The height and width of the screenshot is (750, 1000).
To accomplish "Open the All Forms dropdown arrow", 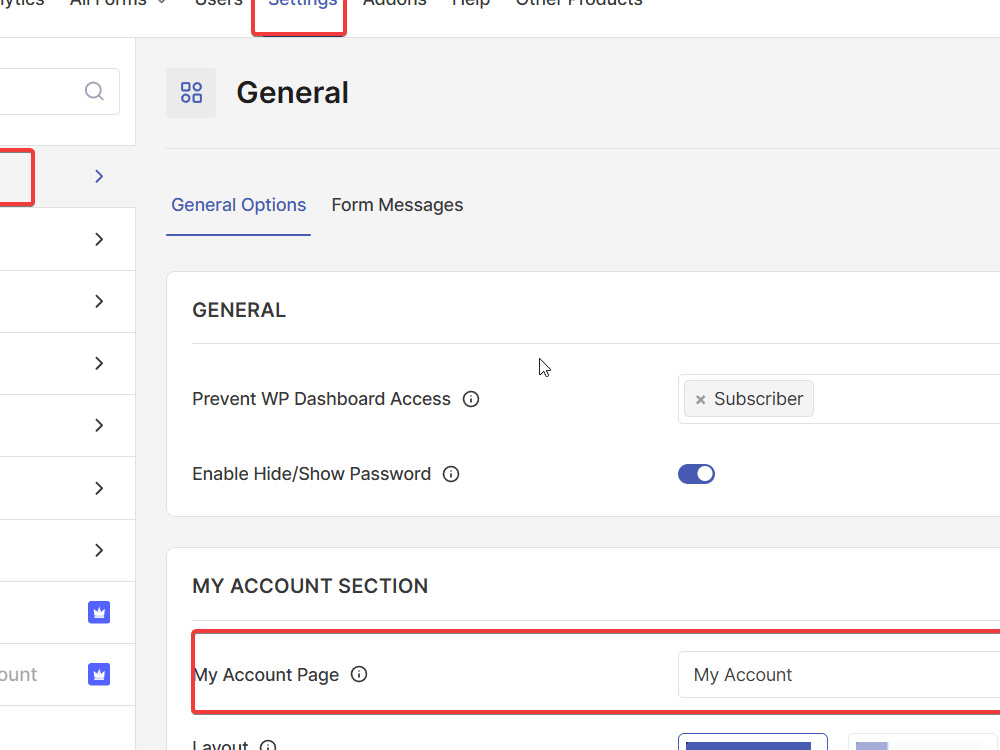I will point(161,3).
